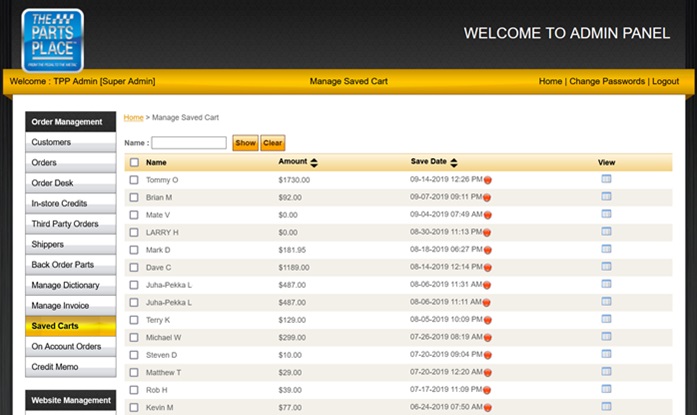697x415 pixels.
Task: Select checkbox for Matthew T's cart
Action: click(x=134, y=372)
